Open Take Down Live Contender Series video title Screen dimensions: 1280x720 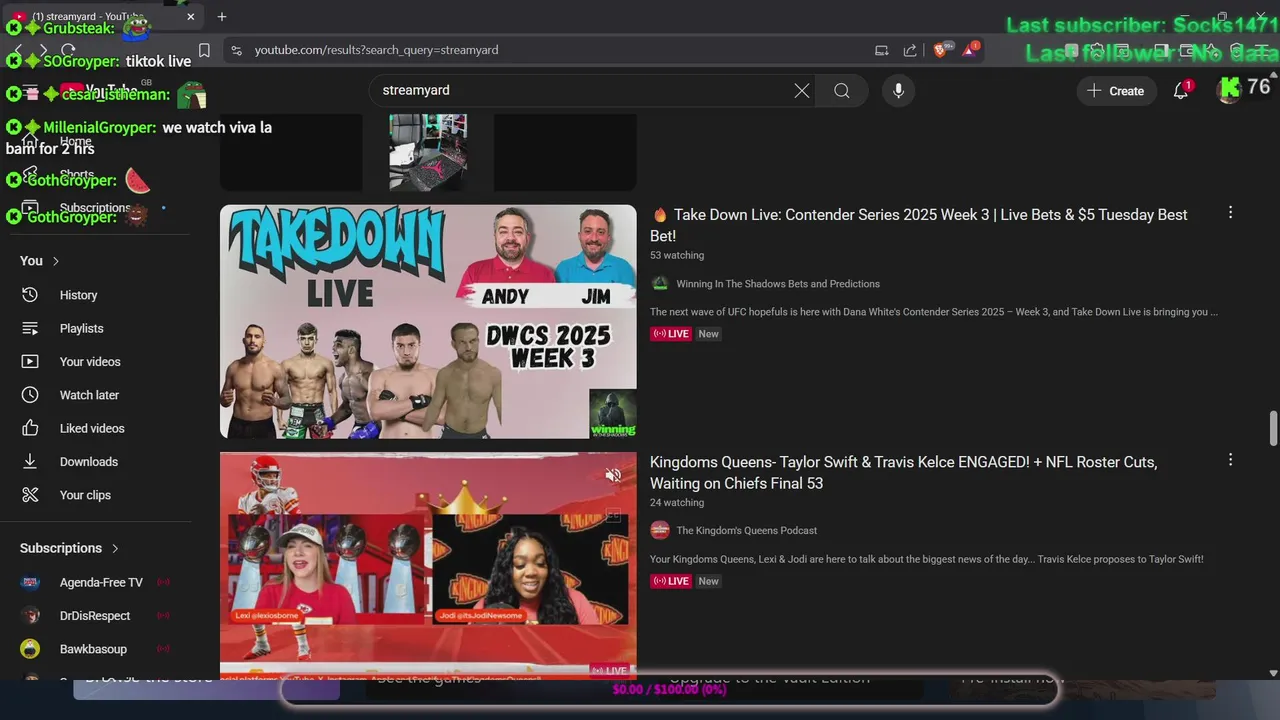[919, 225]
